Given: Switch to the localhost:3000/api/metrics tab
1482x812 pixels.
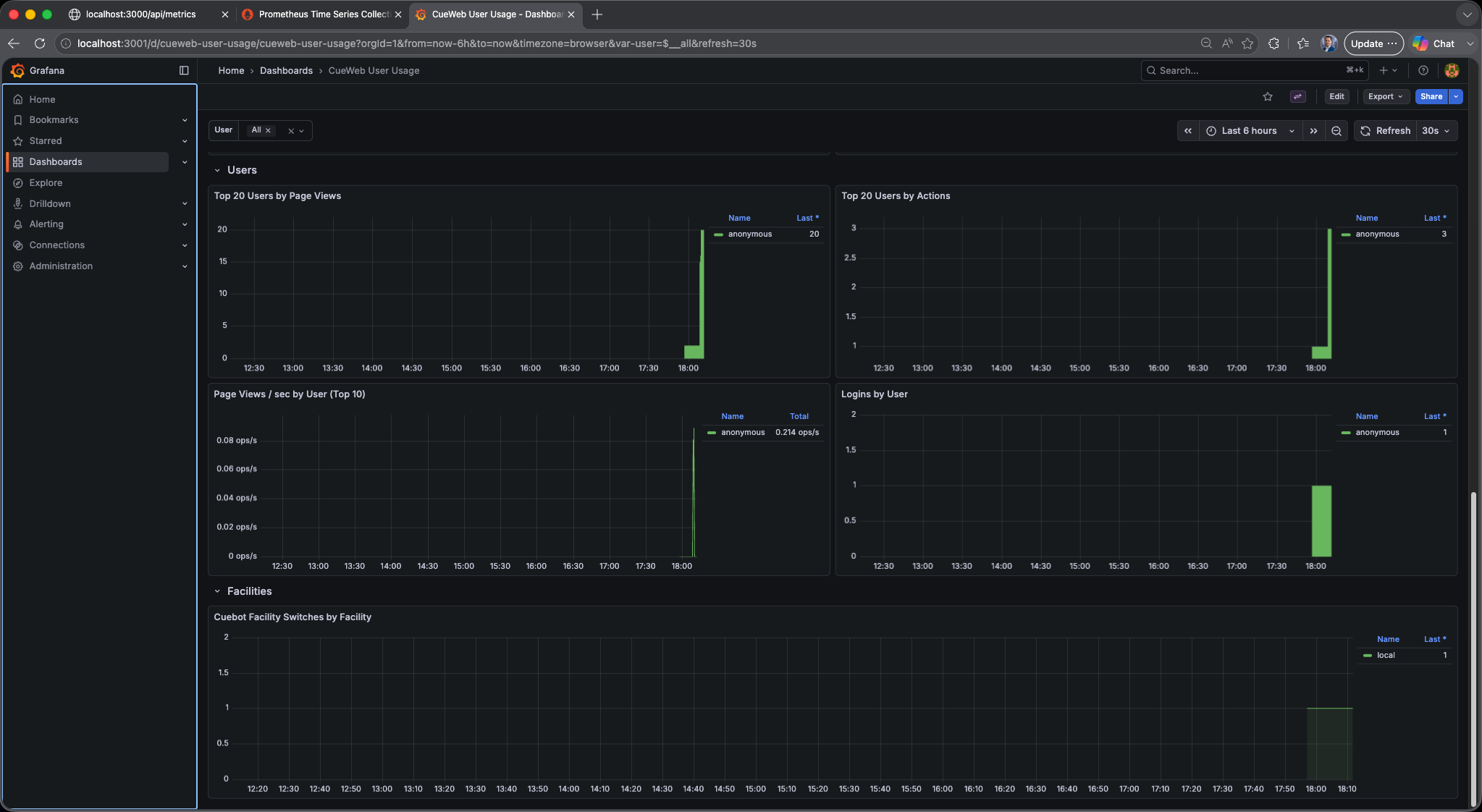Looking at the screenshot, I should point(141,14).
